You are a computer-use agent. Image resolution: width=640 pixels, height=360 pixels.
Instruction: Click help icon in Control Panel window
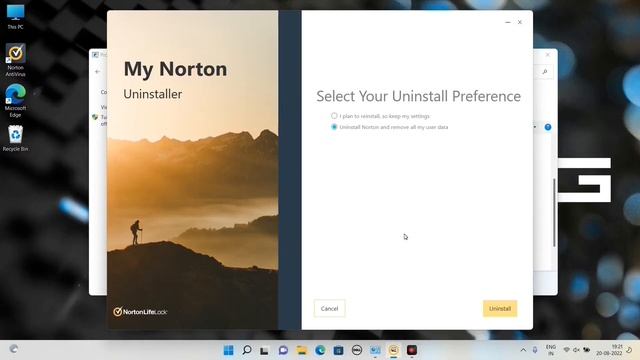point(548,127)
